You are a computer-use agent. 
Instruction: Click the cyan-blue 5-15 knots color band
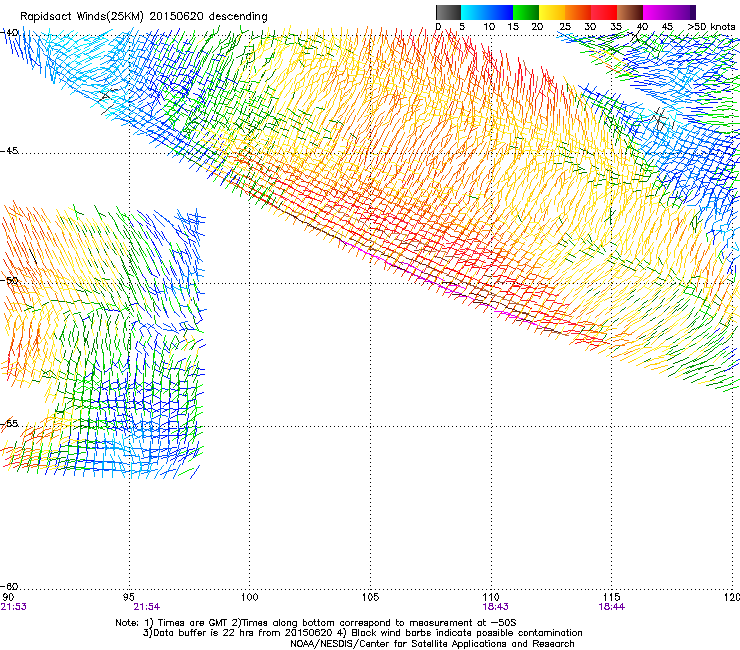(487, 12)
